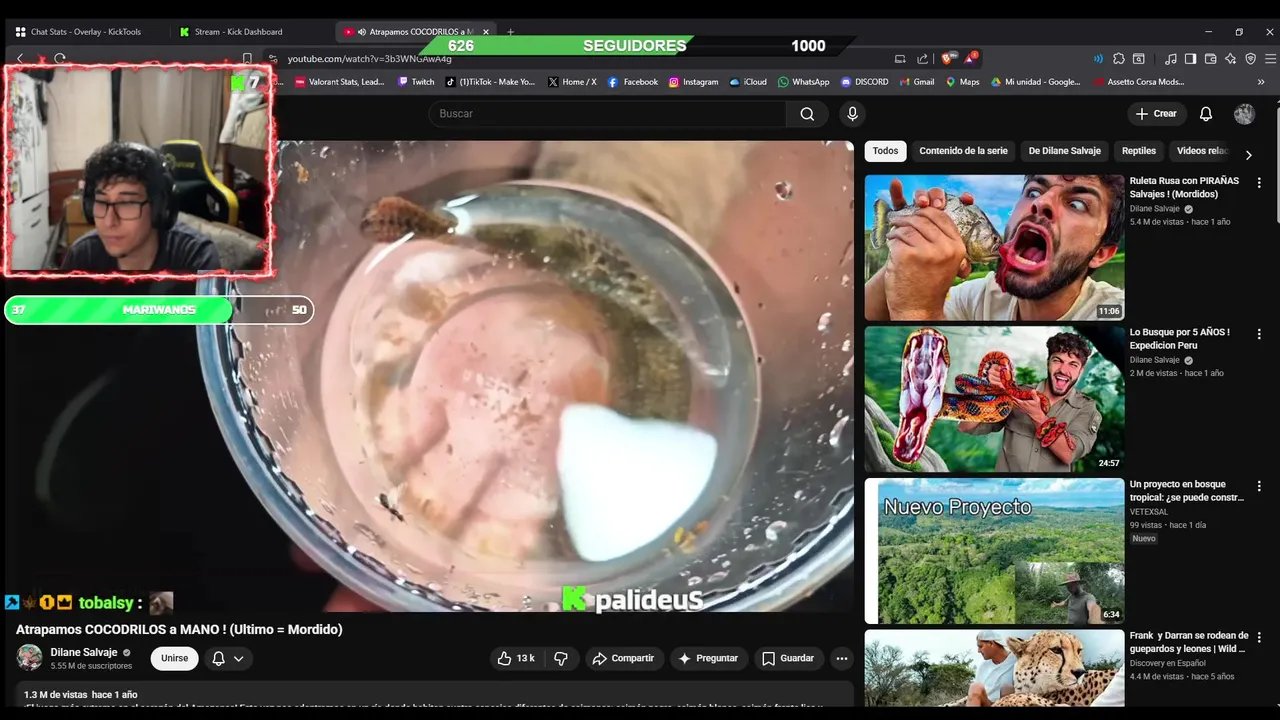
Task: Open Ruleta Rusa con PIRAÑAS thumbnail
Action: point(994,248)
